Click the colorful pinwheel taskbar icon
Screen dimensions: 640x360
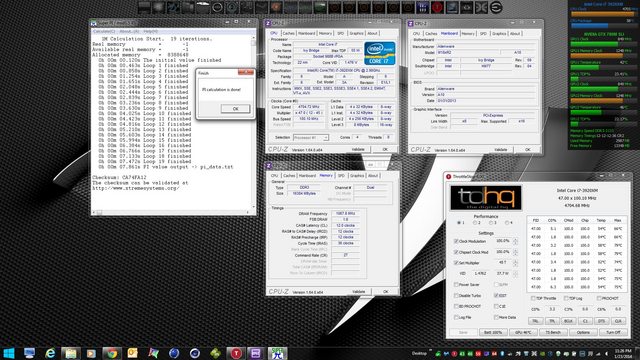click(x=153, y=353)
